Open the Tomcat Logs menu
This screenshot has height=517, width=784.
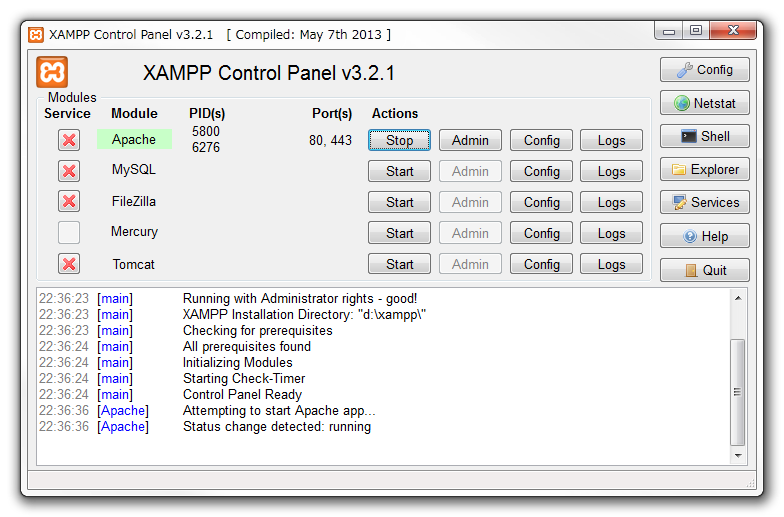(x=611, y=264)
